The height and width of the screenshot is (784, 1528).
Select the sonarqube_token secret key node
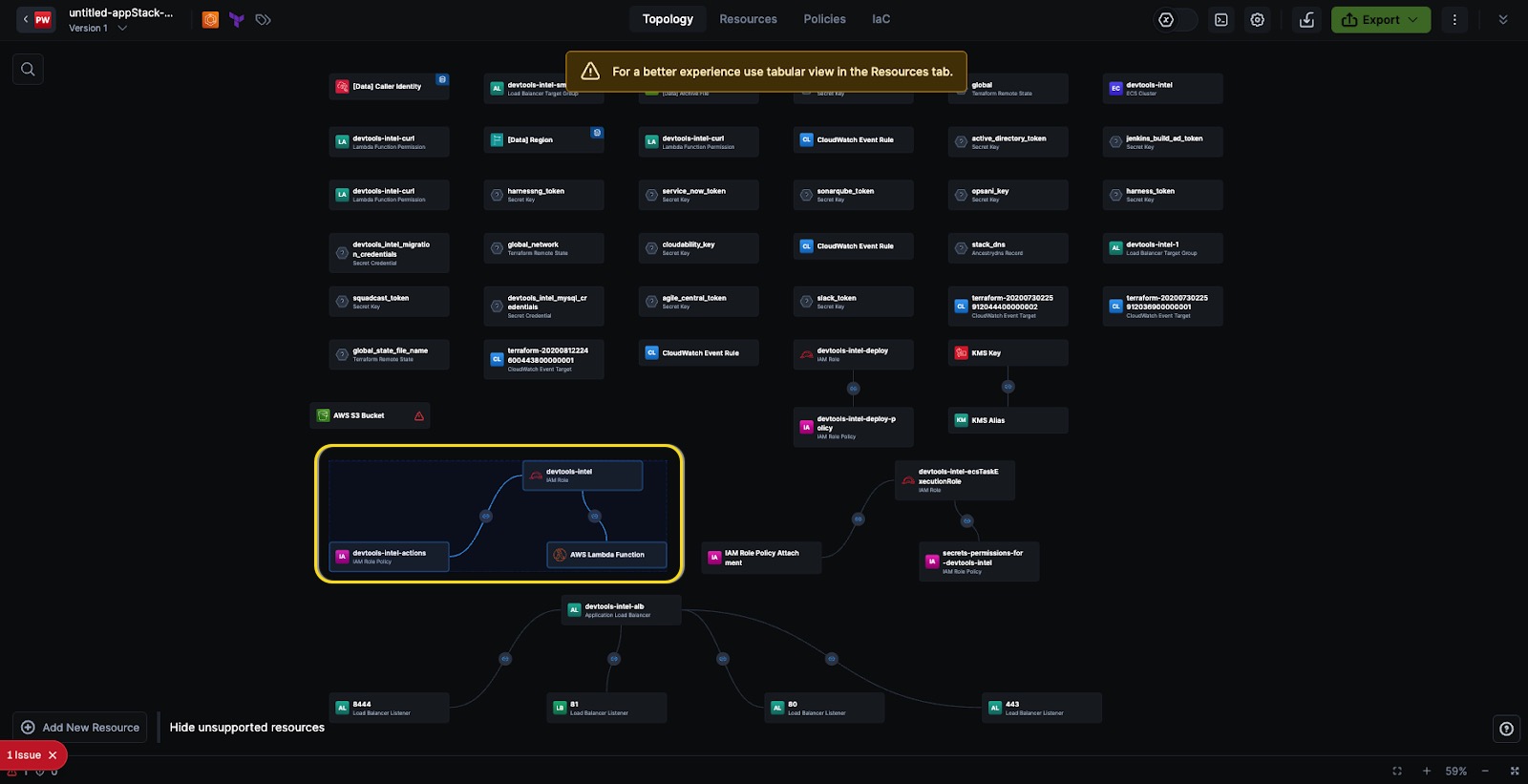[x=853, y=195]
